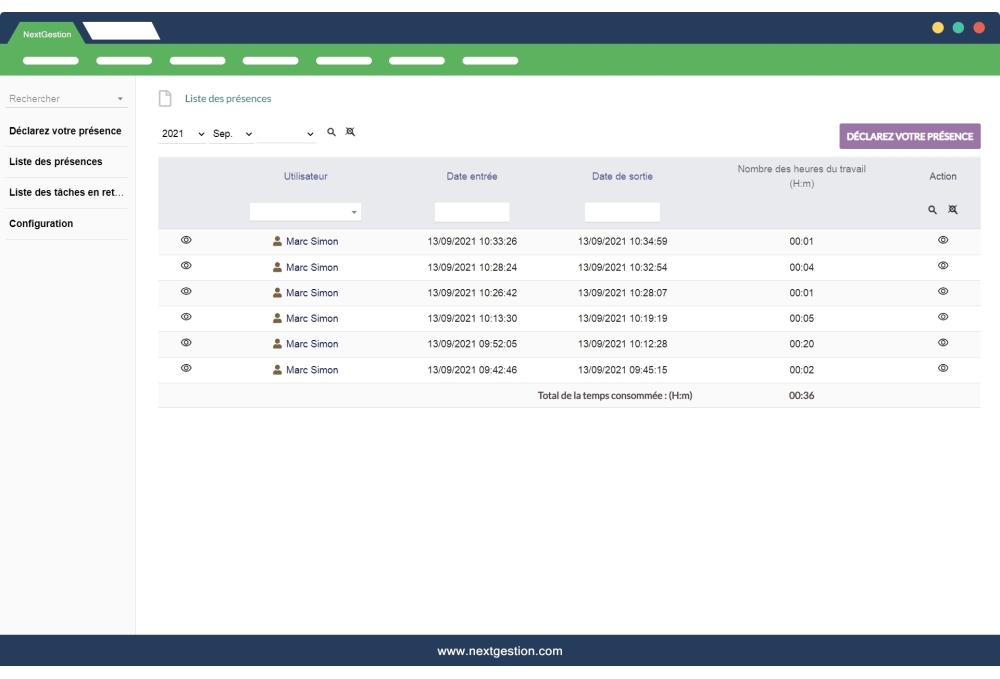Click the Date entrée filter field
This screenshot has width=1000, height=679.
click(472, 212)
